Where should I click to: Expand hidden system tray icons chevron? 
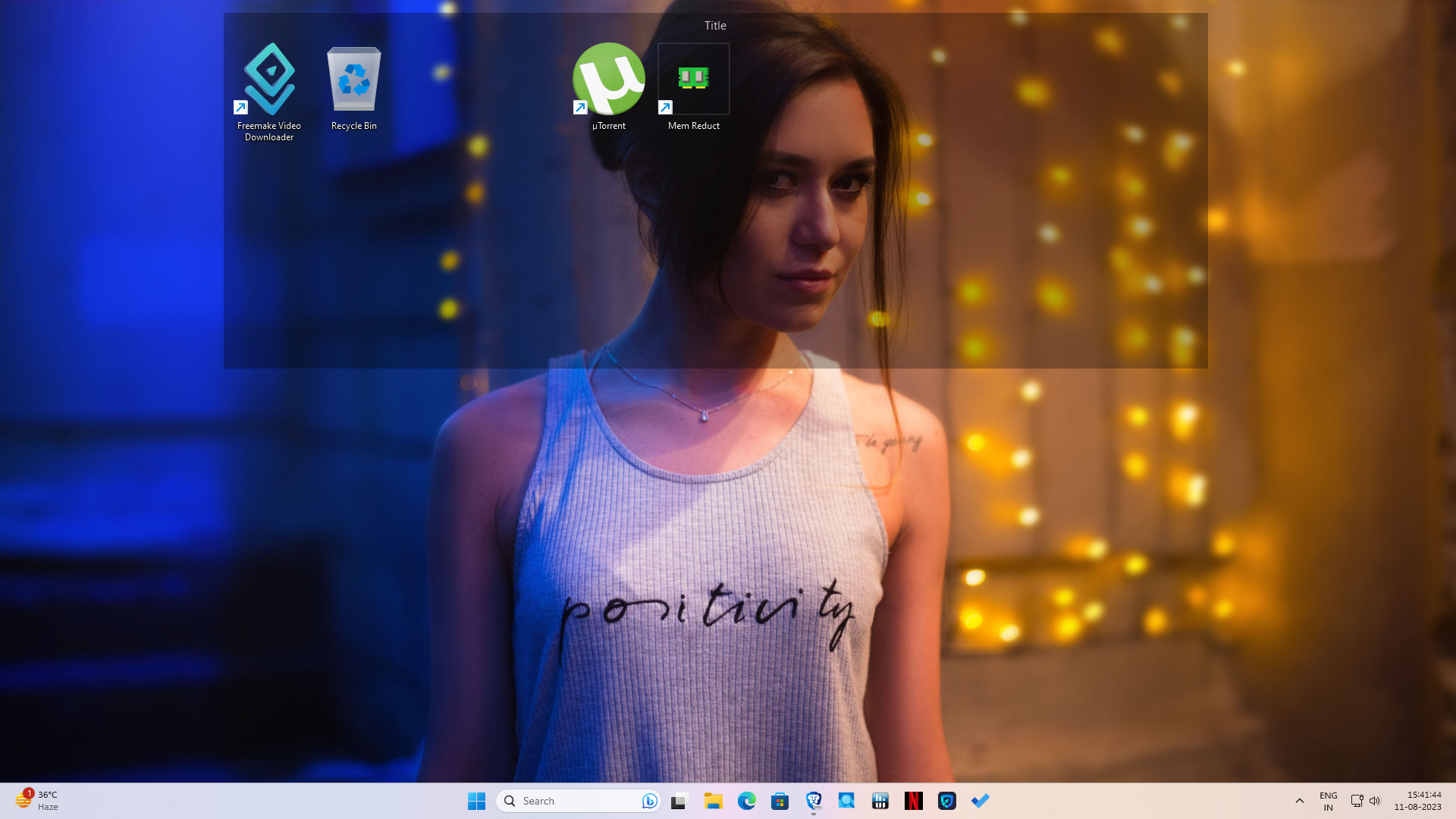[x=1299, y=801]
